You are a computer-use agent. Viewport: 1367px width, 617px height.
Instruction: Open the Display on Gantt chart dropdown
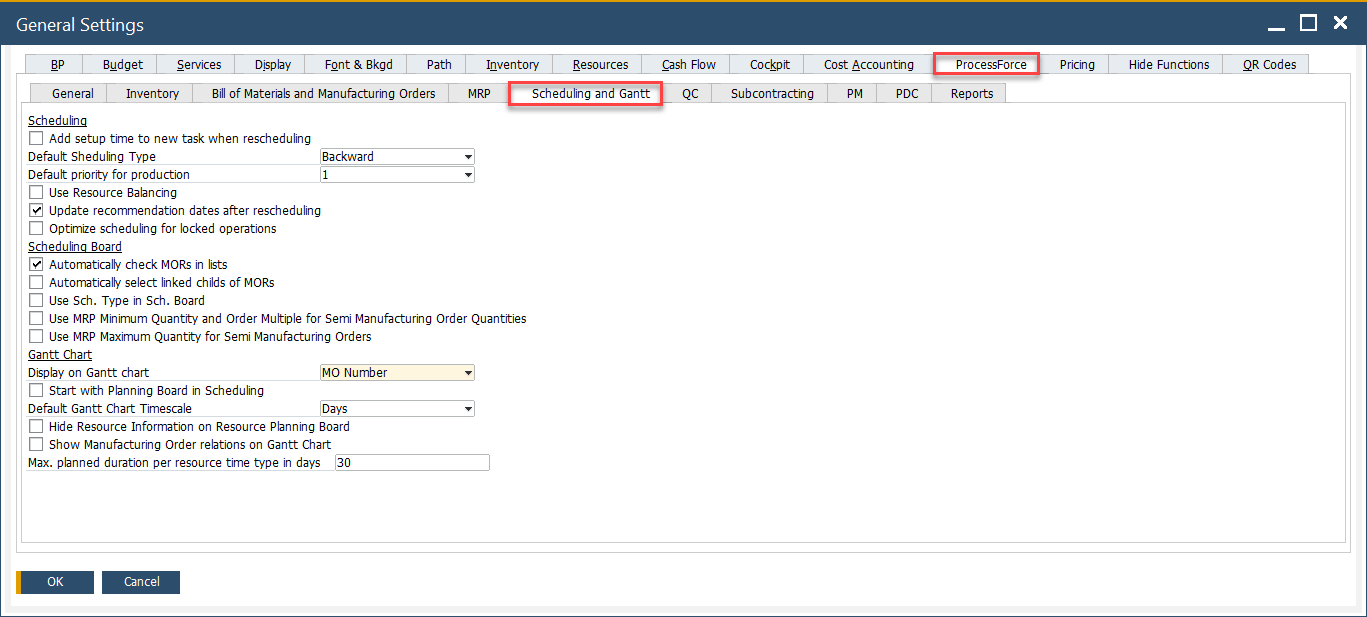467,372
